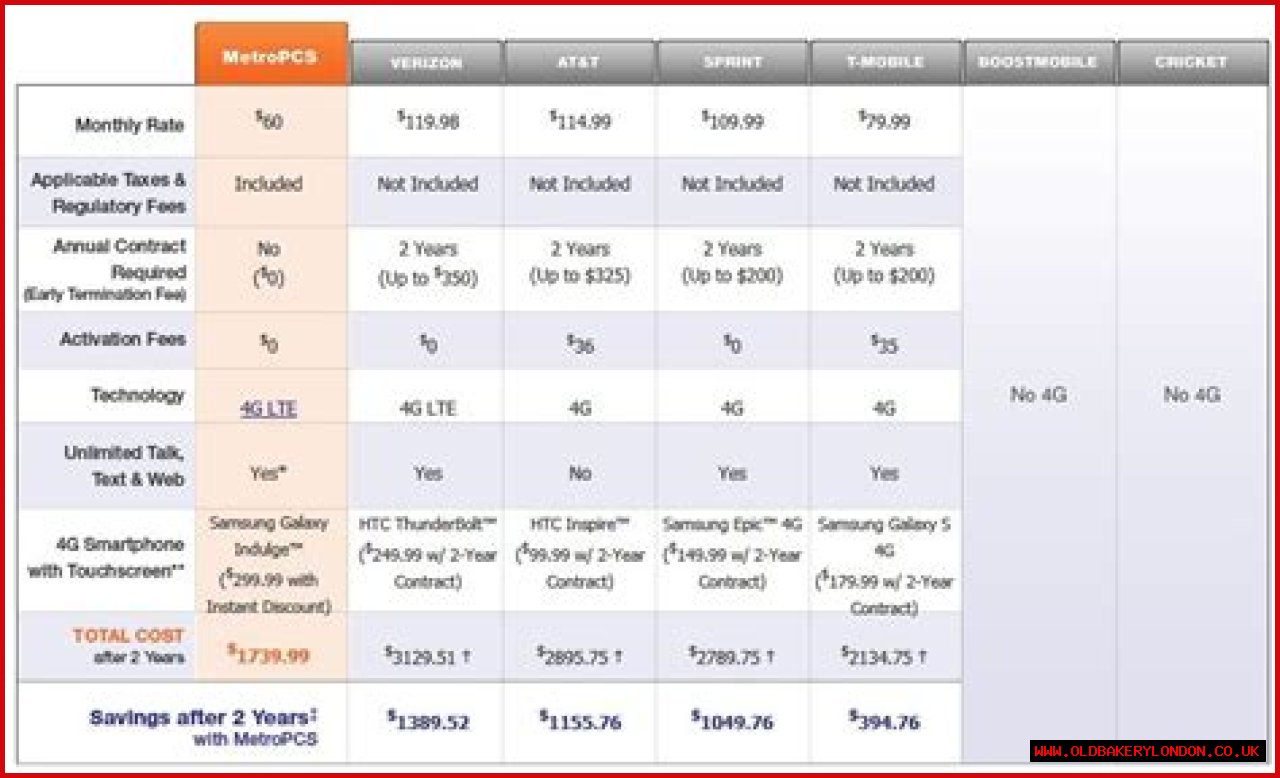Click the TOTAL COST after 2 Years label
Screen dimensions: 1280x778
click(x=128, y=646)
